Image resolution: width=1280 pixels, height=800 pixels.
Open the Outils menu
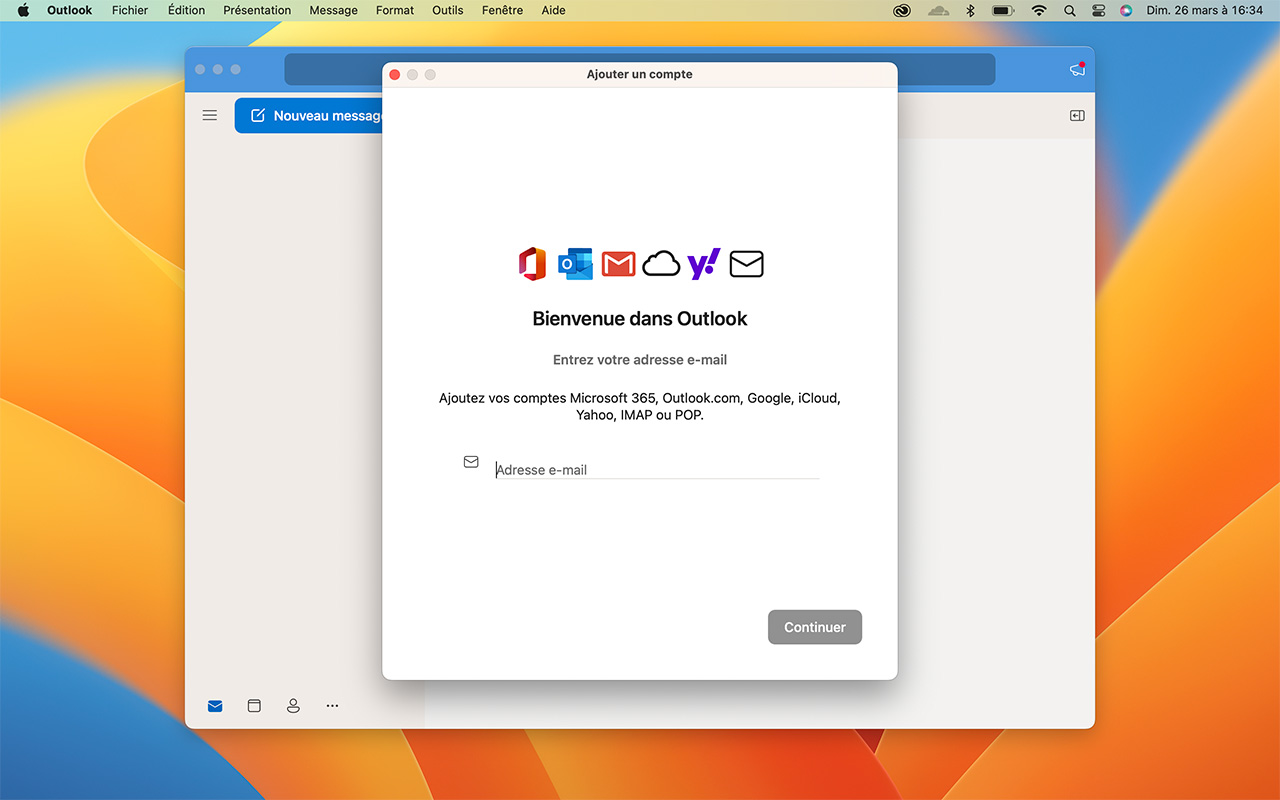(448, 10)
